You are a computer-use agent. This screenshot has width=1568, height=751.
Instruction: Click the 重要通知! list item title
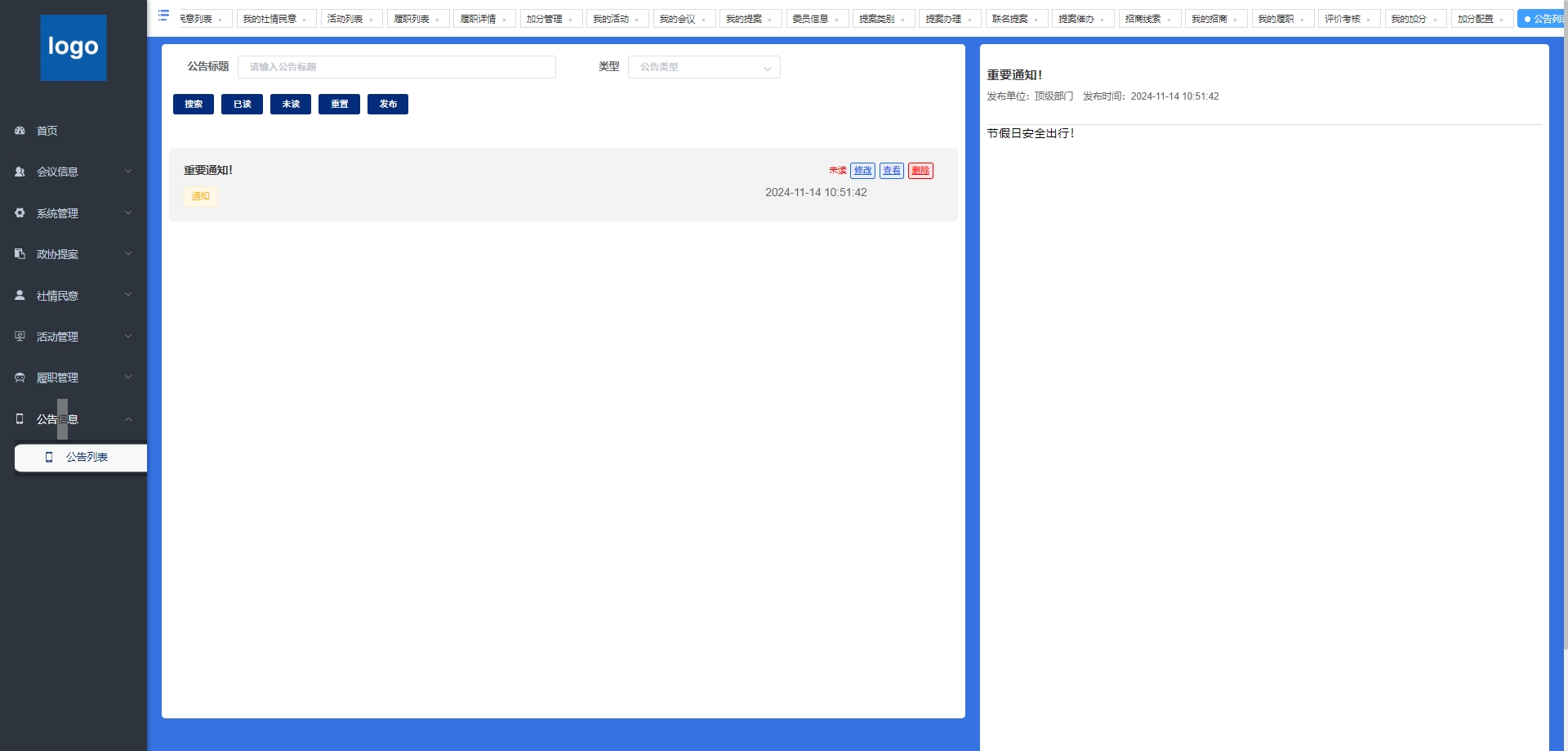[x=208, y=170]
